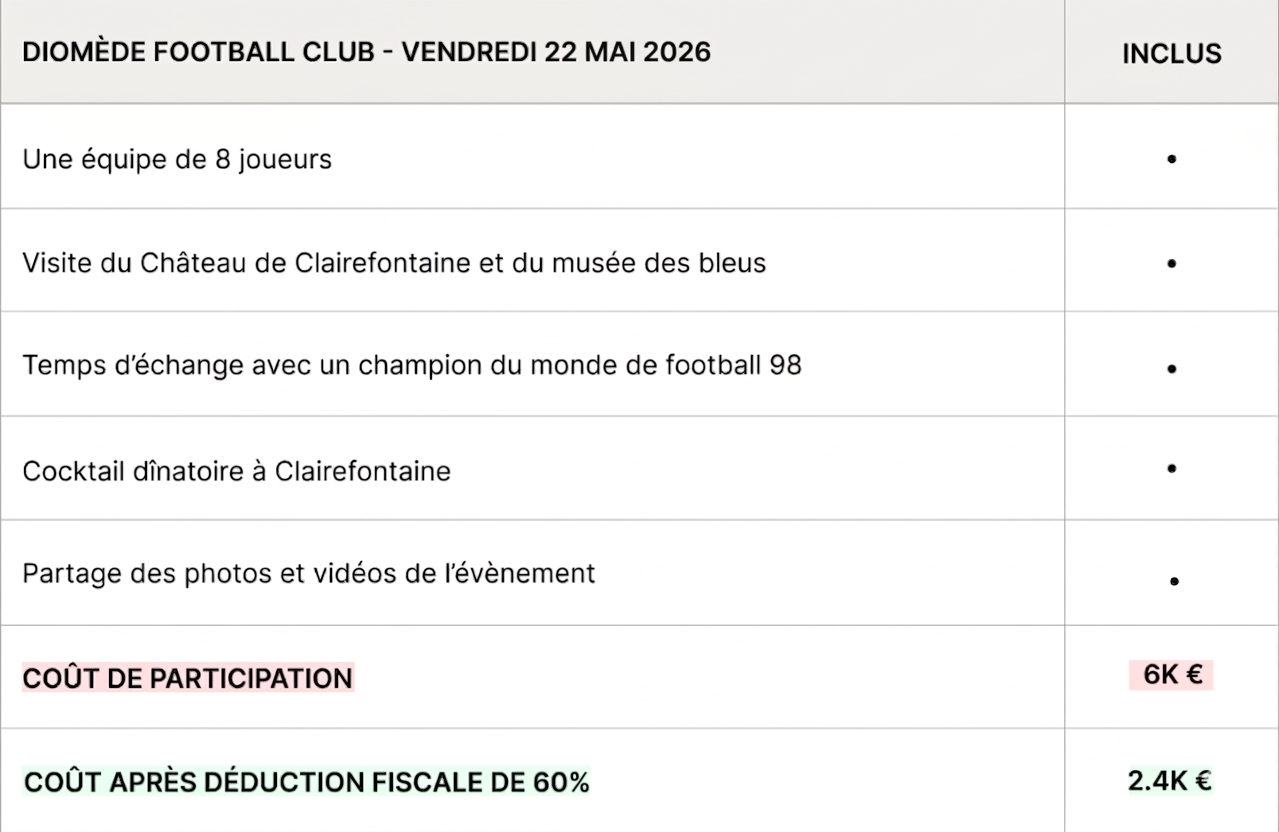Click the bullet for Partage des photos row

(x=1174, y=581)
